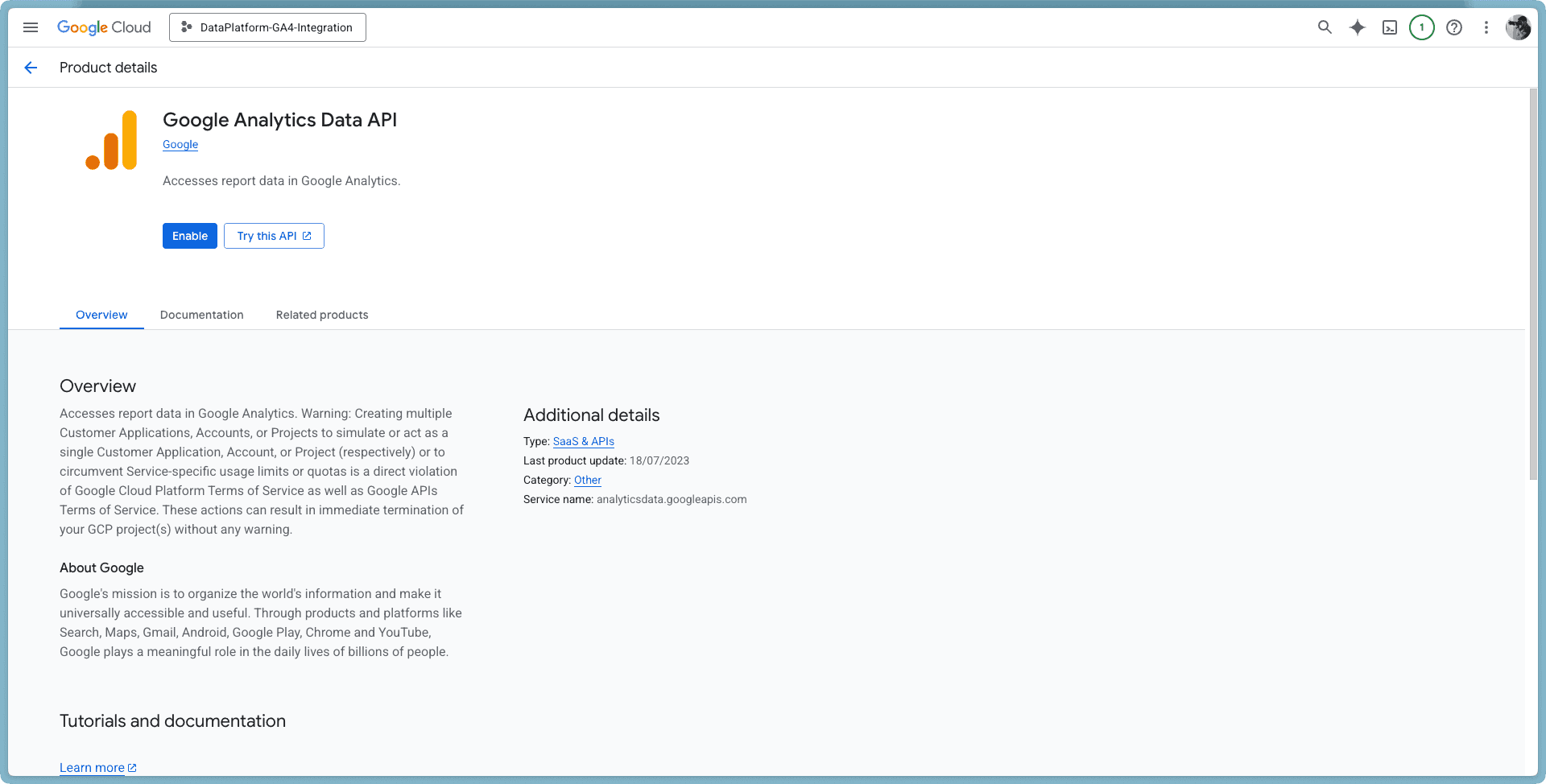Open the SaaS & APIs type link
The width and height of the screenshot is (1546, 784).
[584, 441]
